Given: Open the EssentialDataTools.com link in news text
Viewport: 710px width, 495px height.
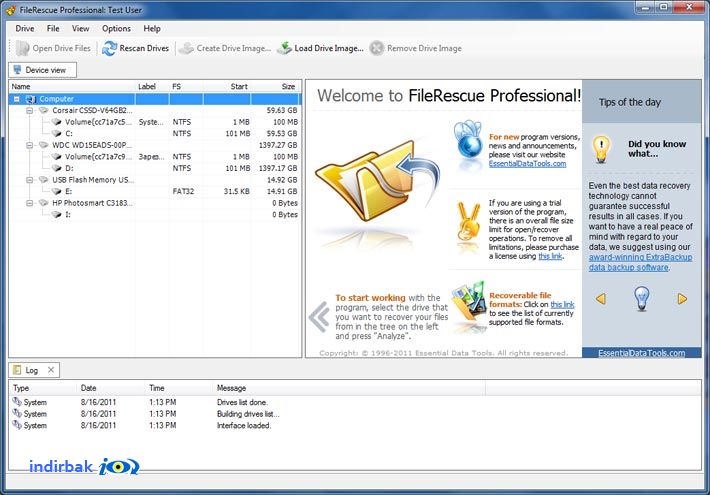Looking at the screenshot, I should point(528,163).
